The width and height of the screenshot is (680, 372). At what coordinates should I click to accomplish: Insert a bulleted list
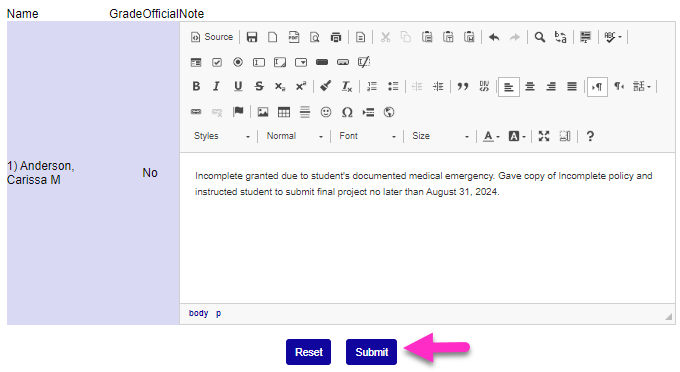tap(393, 87)
